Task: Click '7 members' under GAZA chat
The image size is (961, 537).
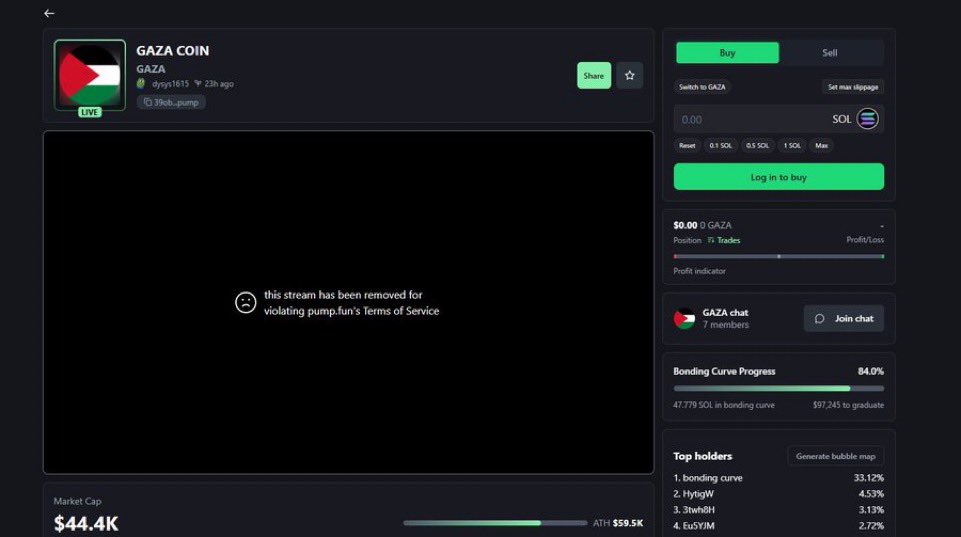Action: 726,325
